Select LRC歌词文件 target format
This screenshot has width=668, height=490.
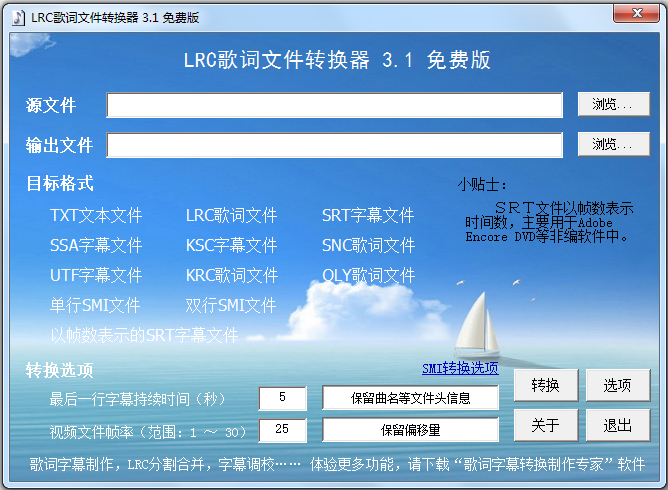pyautogui.click(x=232, y=215)
